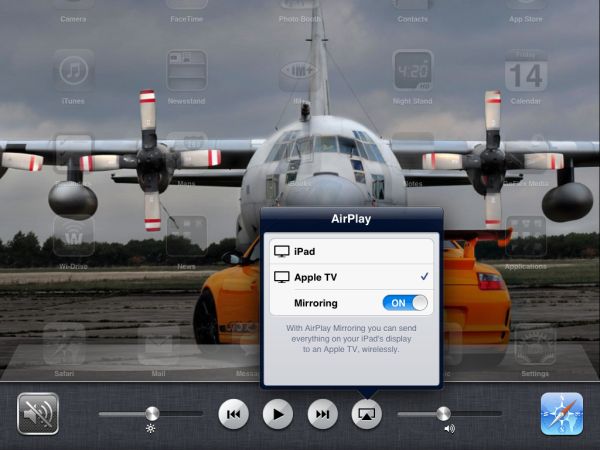Open the dimmed iTunes app icon
The width and height of the screenshot is (600, 450).
[73, 70]
